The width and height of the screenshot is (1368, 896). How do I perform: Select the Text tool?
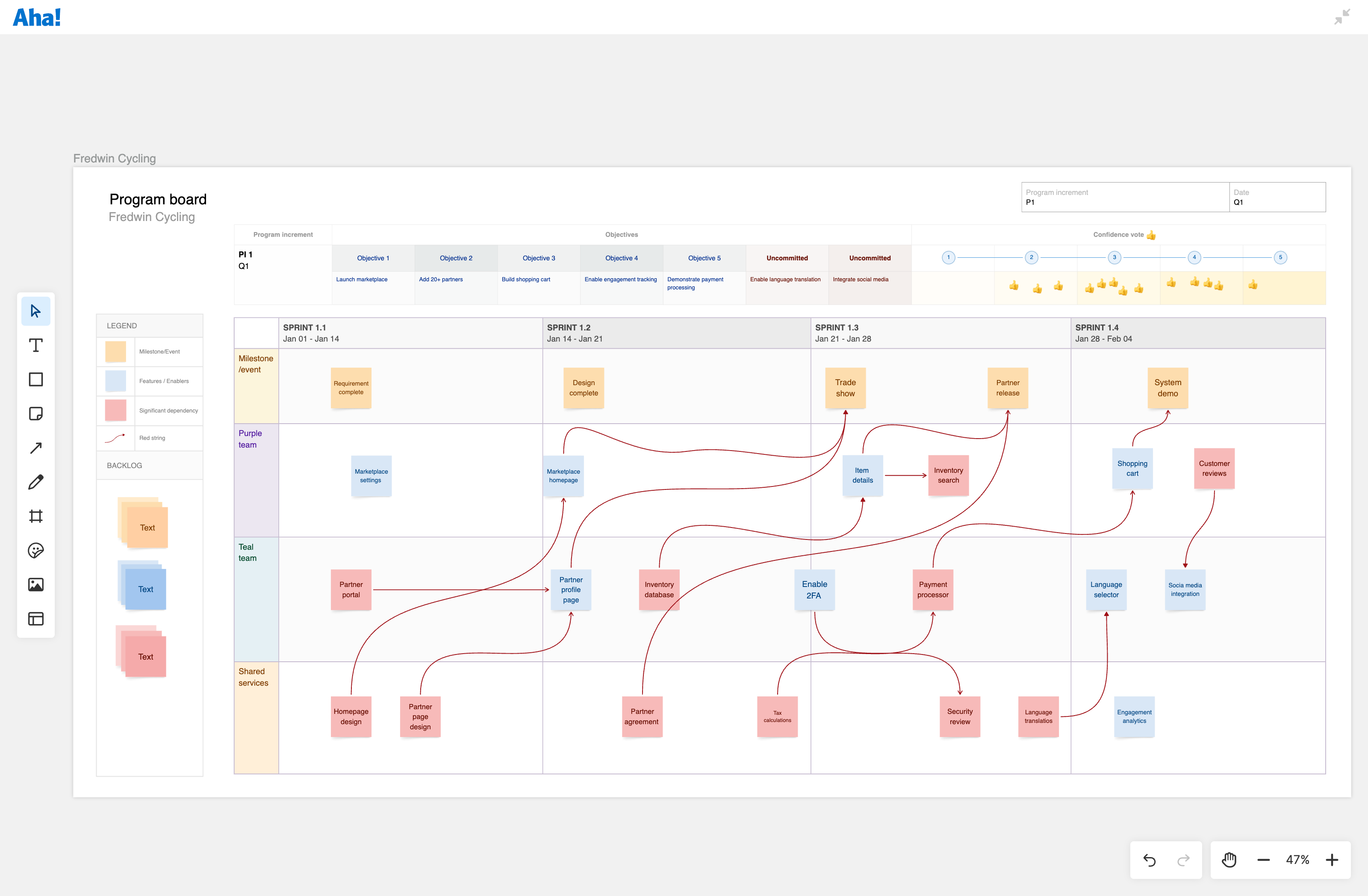pyautogui.click(x=35, y=345)
